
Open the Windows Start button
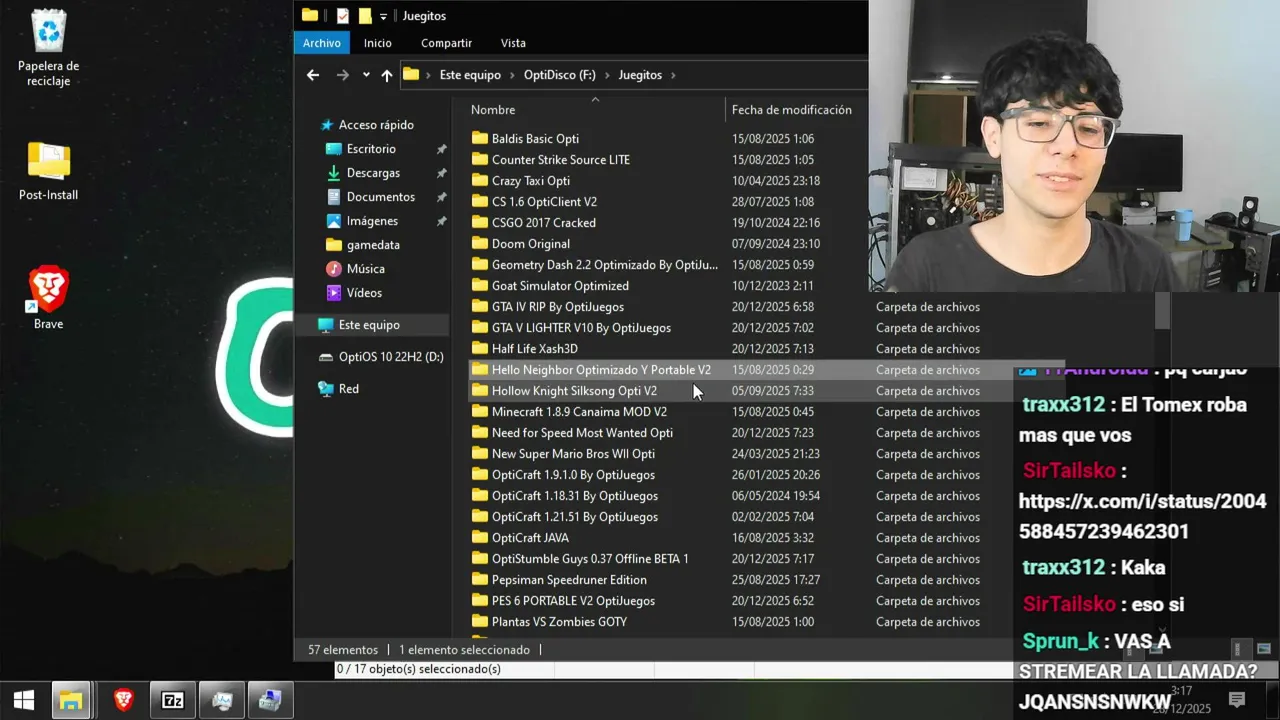[x=24, y=701]
